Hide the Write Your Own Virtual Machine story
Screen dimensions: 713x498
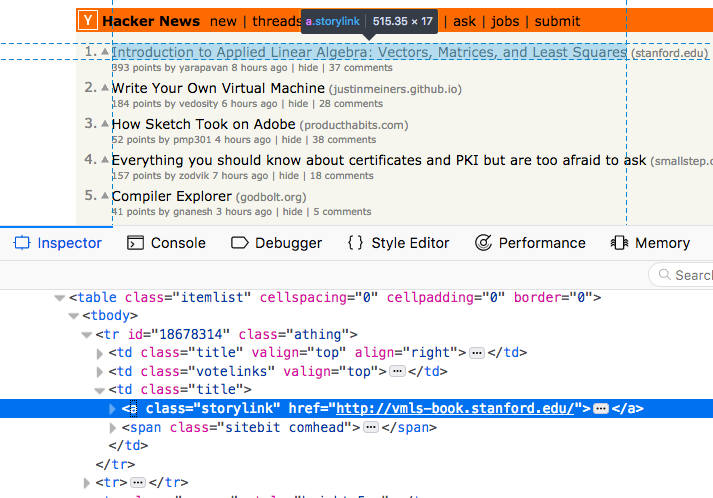point(298,104)
